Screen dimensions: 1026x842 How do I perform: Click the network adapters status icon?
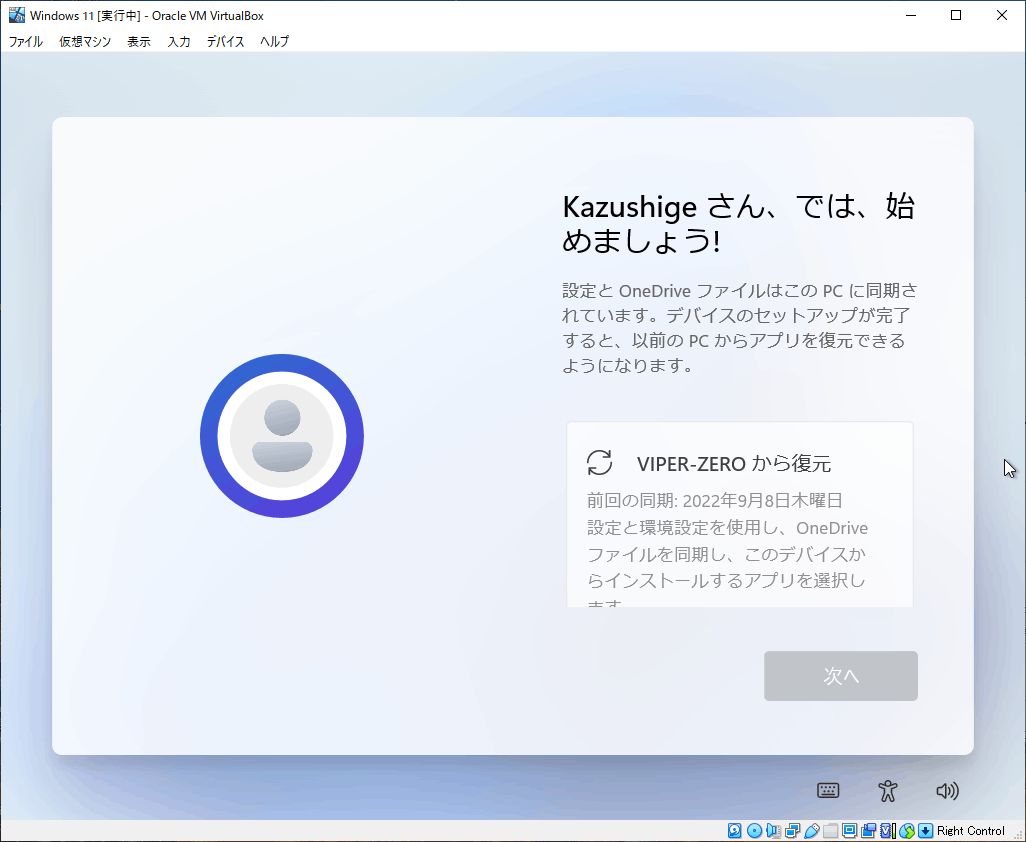tap(792, 830)
